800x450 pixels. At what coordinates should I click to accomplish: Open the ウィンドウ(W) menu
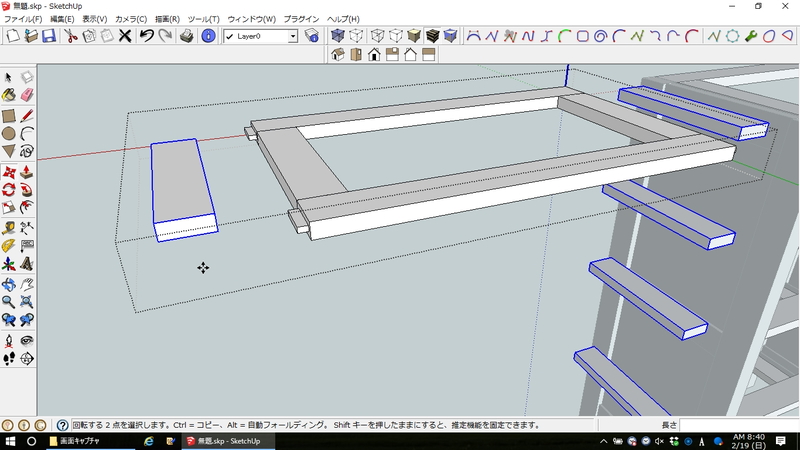click(x=251, y=19)
